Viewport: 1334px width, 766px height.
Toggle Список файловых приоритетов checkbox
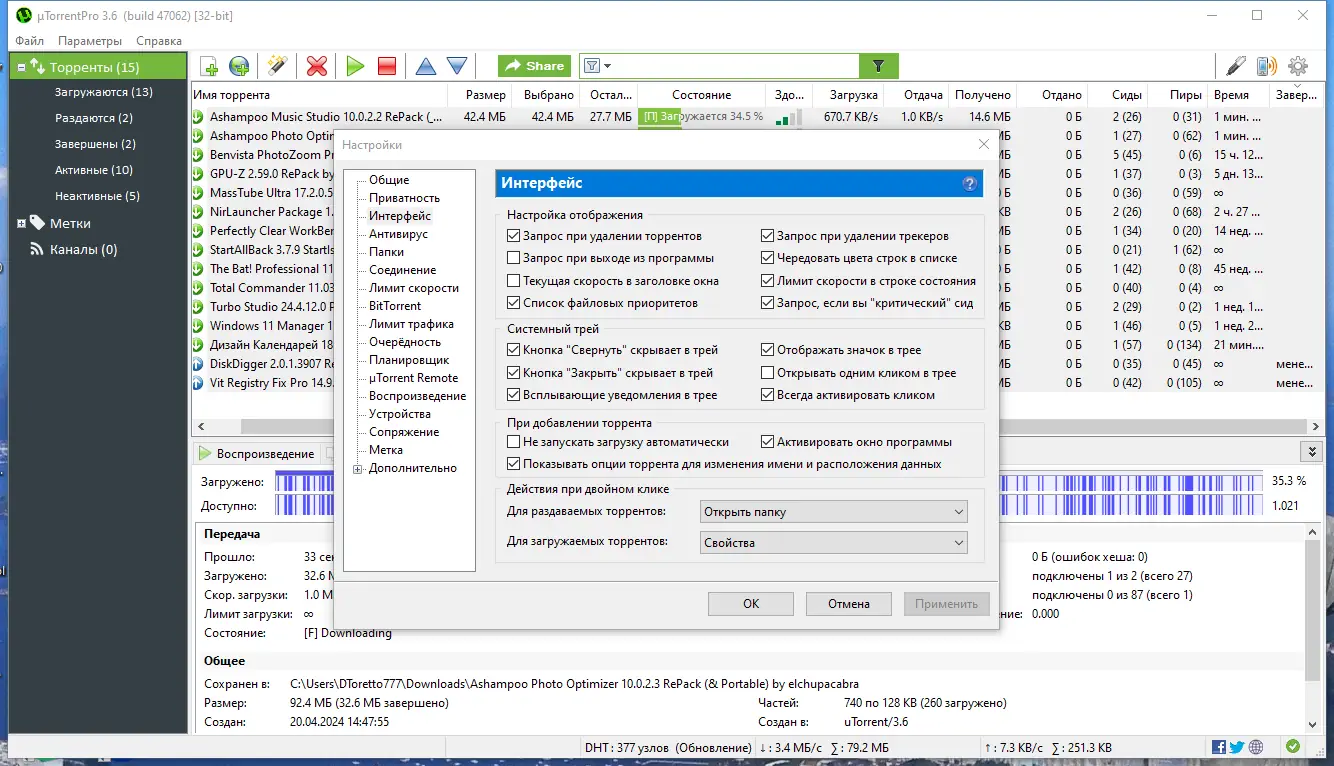[514, 303]
